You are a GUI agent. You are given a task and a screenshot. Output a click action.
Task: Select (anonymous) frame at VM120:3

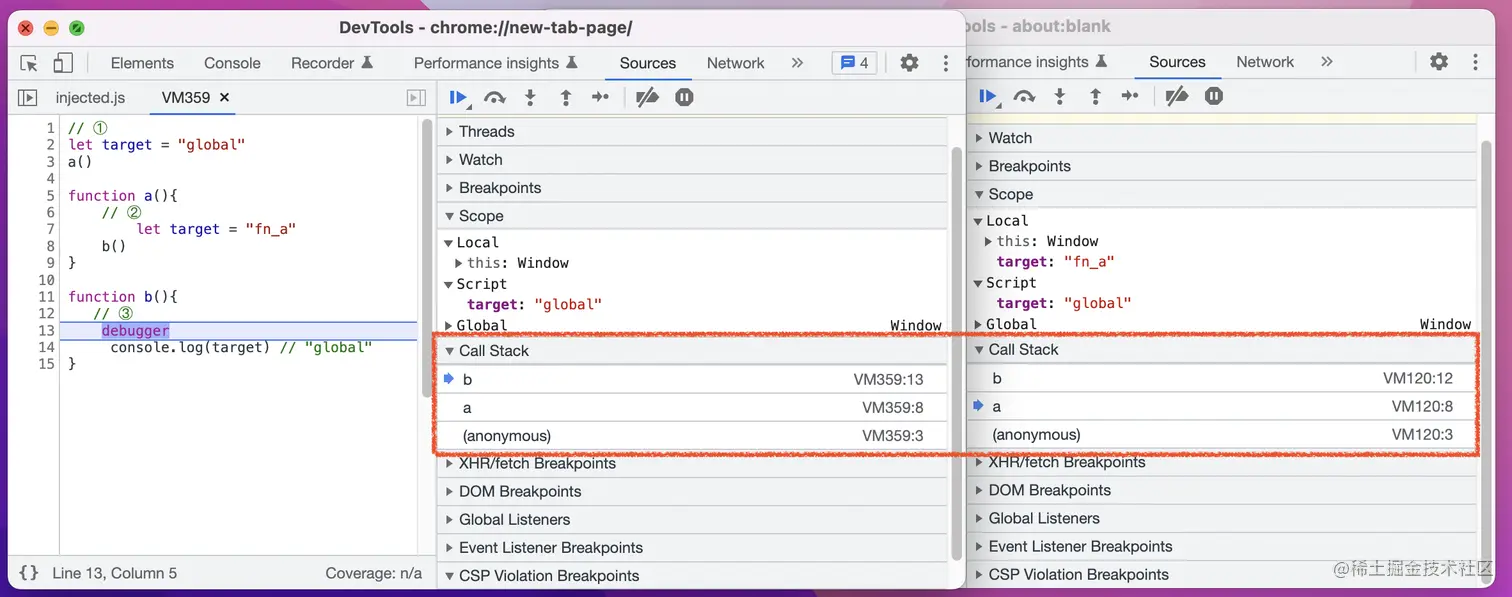[1222, 434]
